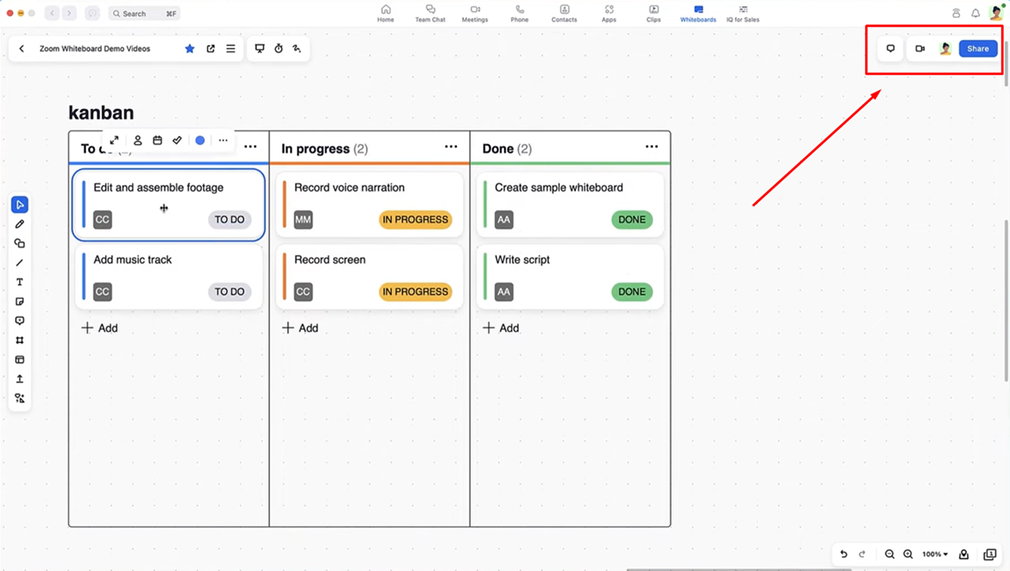Choose the Sticky Note tool
Screen dimensions: 1010x571
point(19,301)
